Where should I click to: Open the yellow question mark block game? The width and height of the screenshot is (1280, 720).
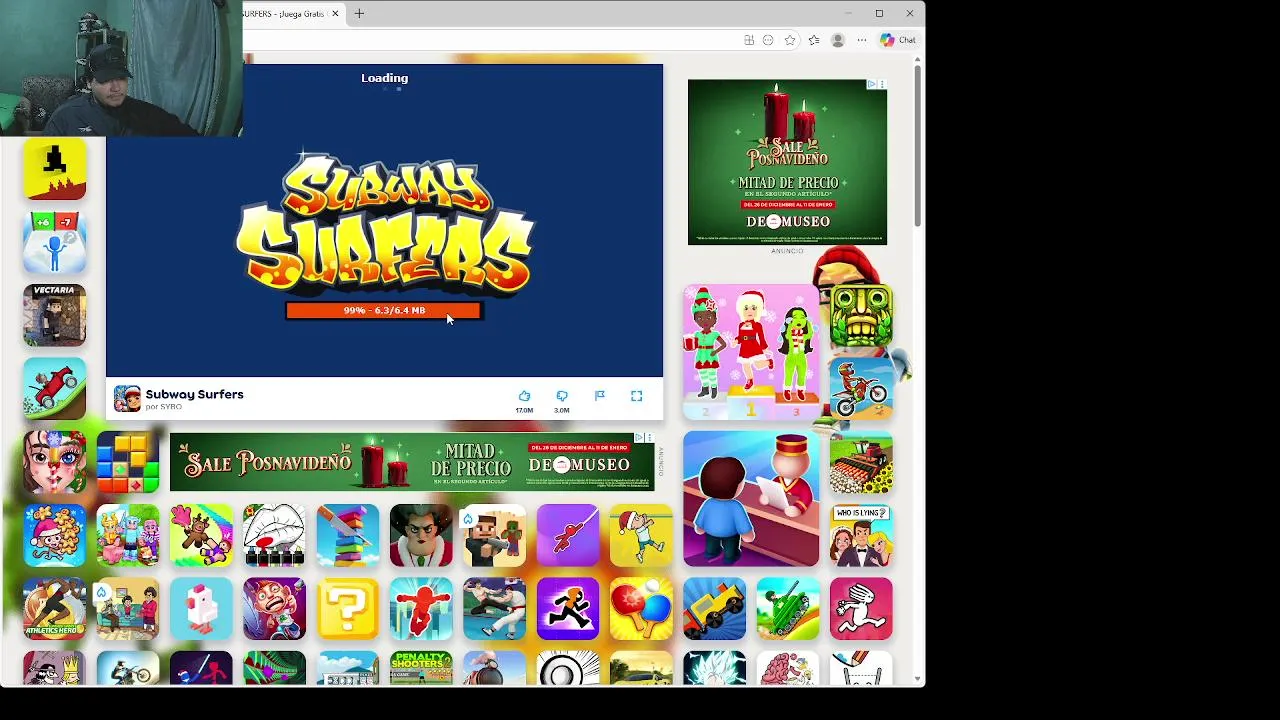pyautogui.click(x=348, y=609)
